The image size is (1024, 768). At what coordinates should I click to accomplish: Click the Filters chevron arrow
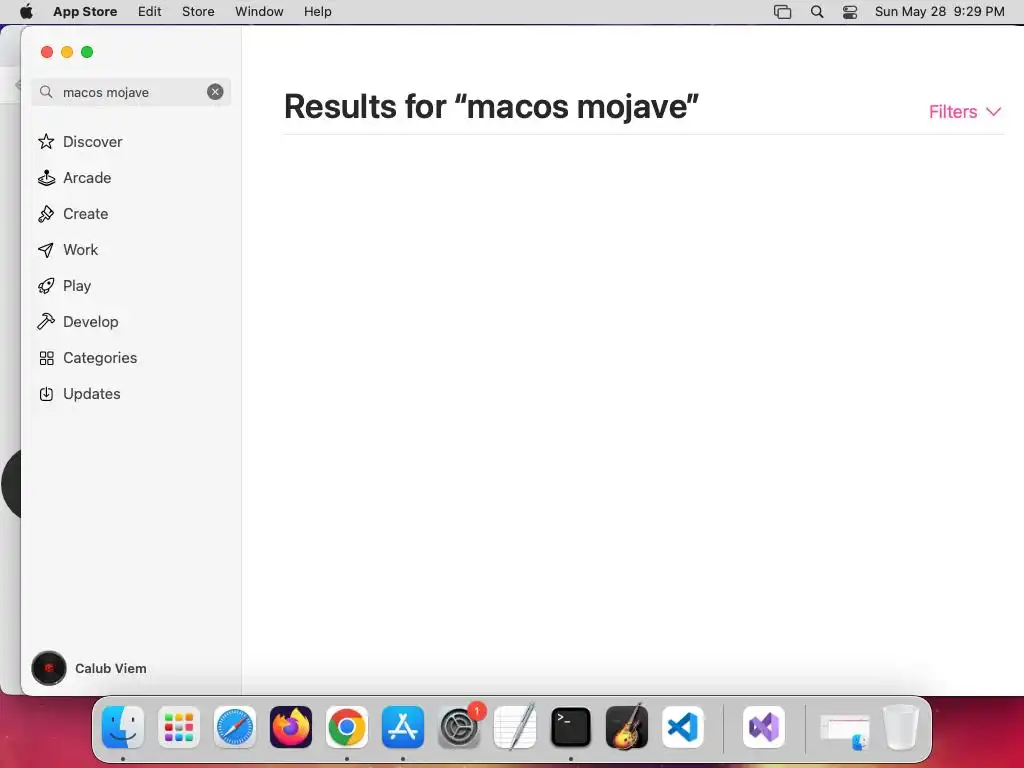pos(993,112)
